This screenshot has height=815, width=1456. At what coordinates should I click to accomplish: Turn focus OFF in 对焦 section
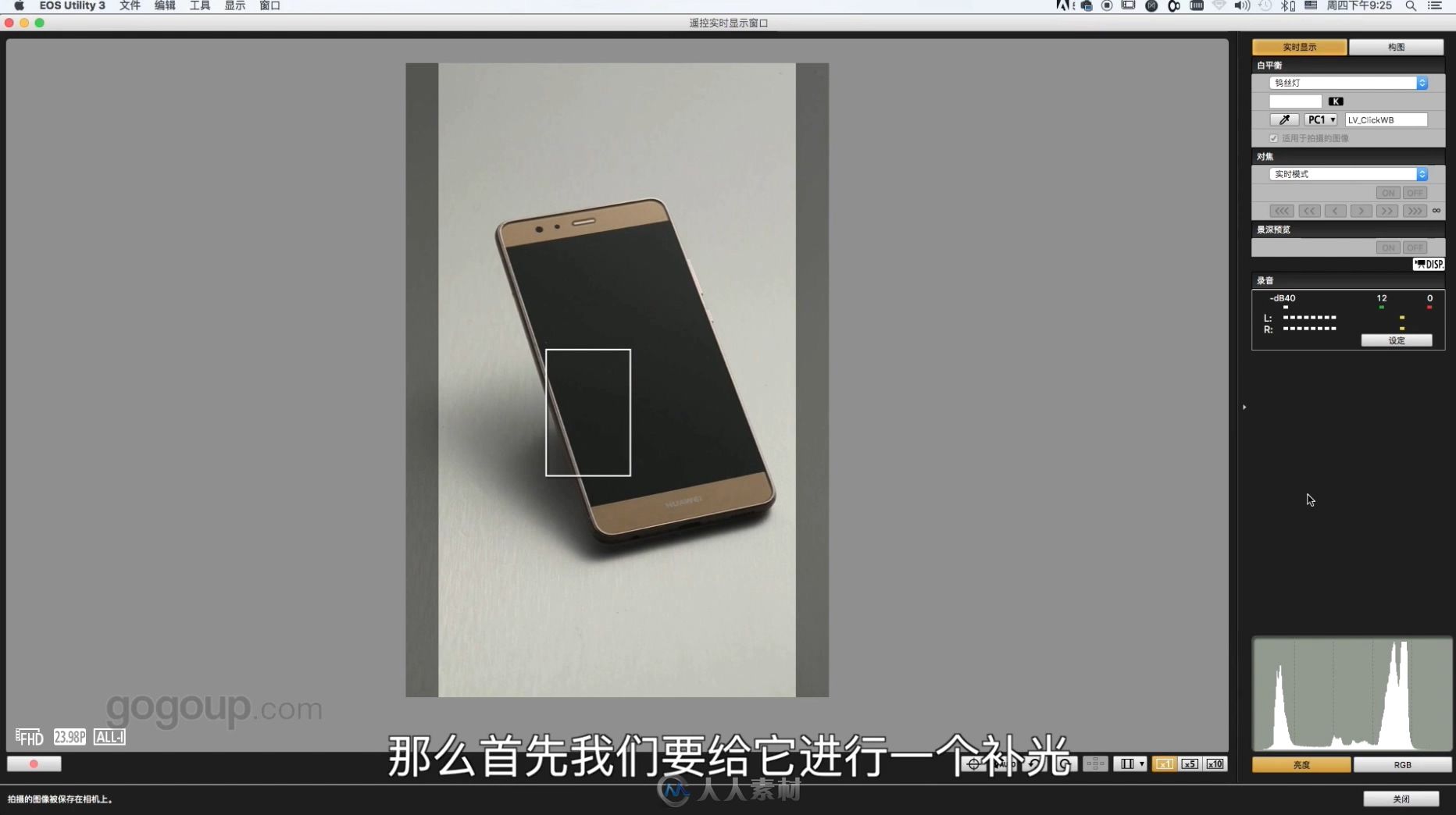[x=1415, y=193]
